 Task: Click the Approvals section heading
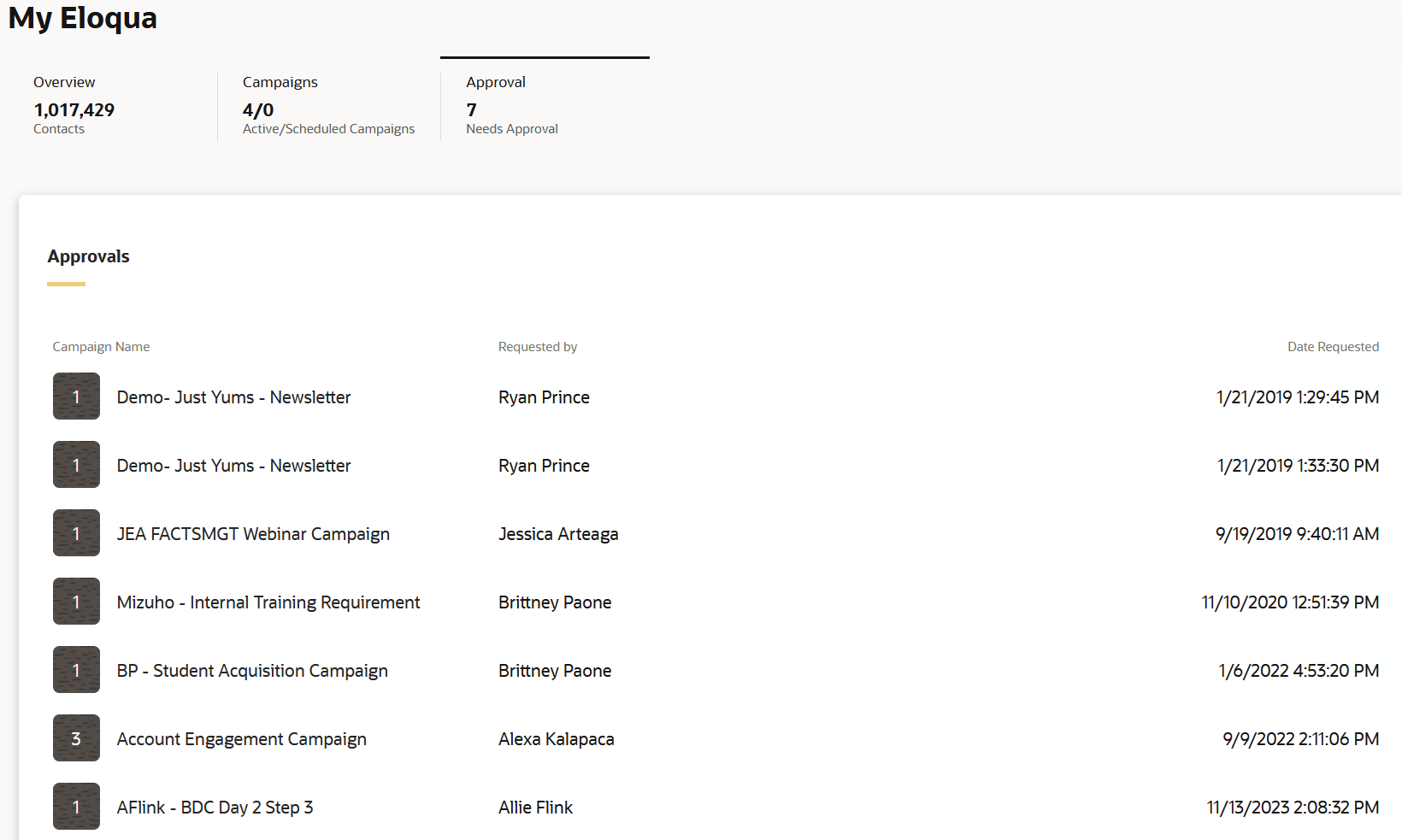coord(88,256)
